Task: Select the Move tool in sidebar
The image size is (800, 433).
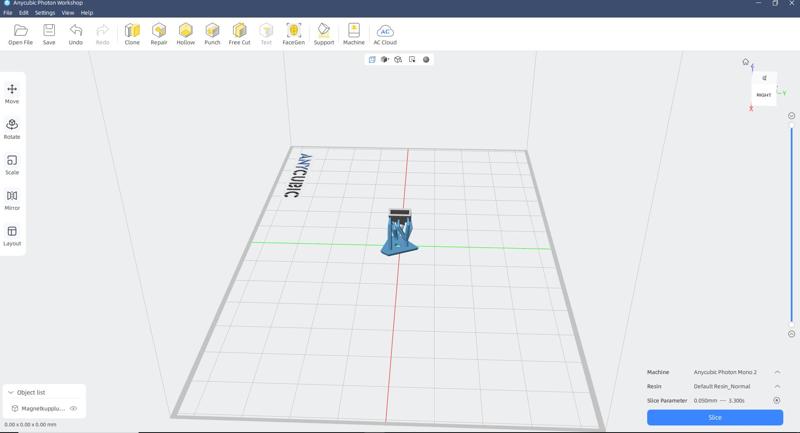Action: (x=12, y=94)
